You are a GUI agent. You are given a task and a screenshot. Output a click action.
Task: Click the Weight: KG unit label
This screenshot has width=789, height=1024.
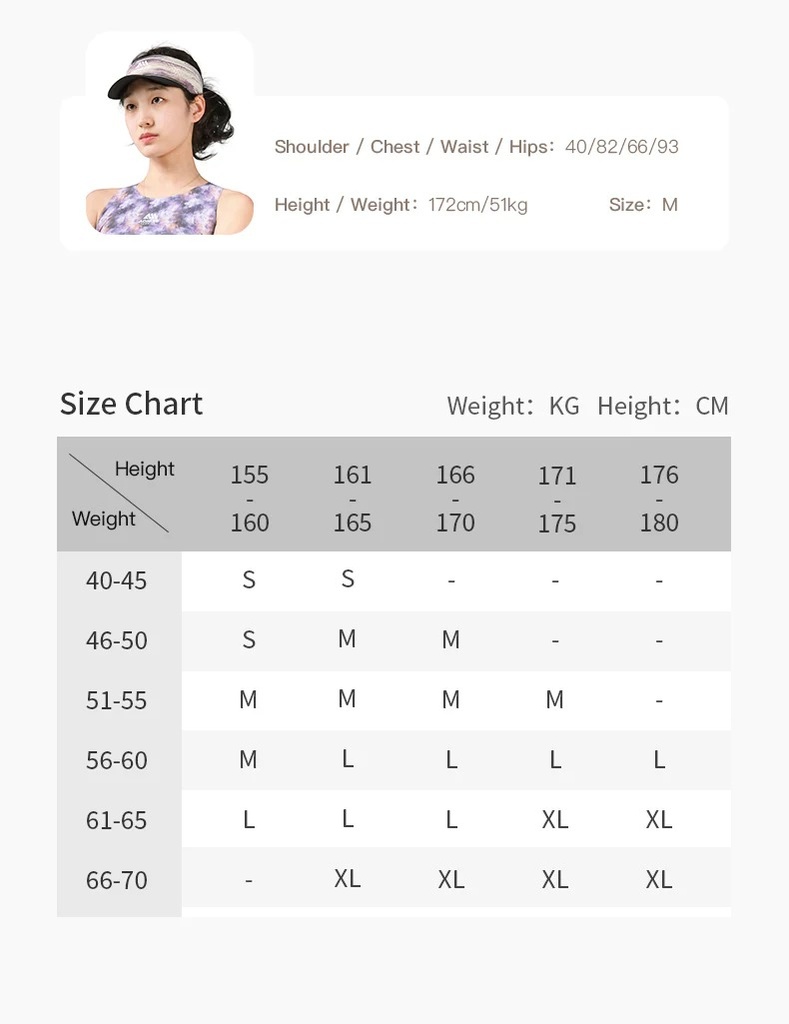click(x=513, y=406)
